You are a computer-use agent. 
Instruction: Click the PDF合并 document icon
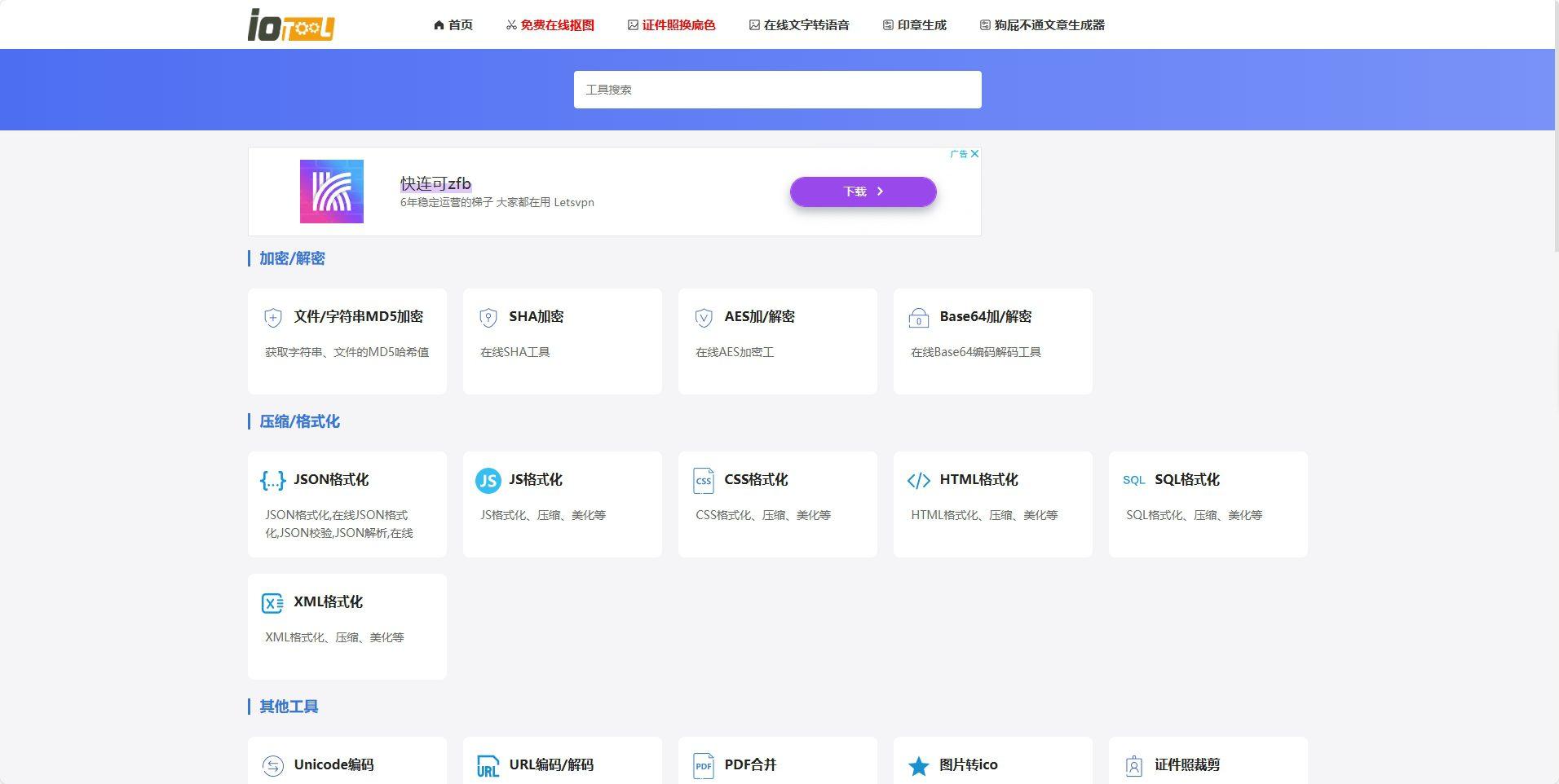(x=703, y=766)
